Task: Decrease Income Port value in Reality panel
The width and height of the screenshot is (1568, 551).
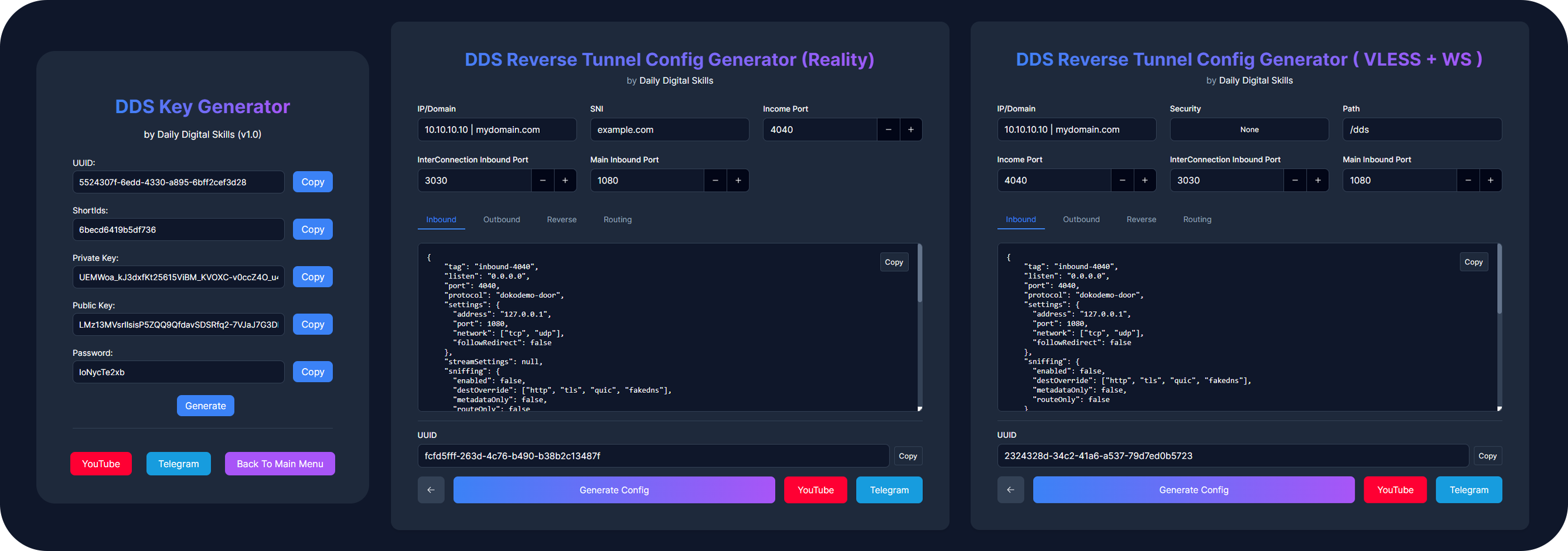Action: 888,130
